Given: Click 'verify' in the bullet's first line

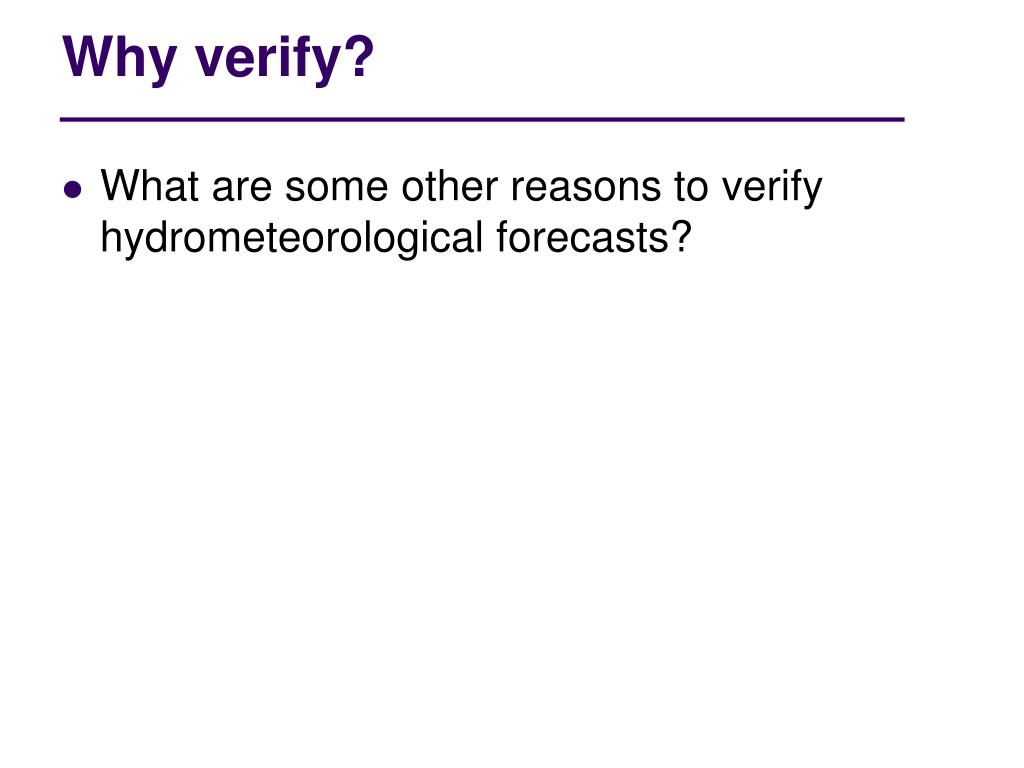Looking at the screenshot, I should tap(772, 189).
